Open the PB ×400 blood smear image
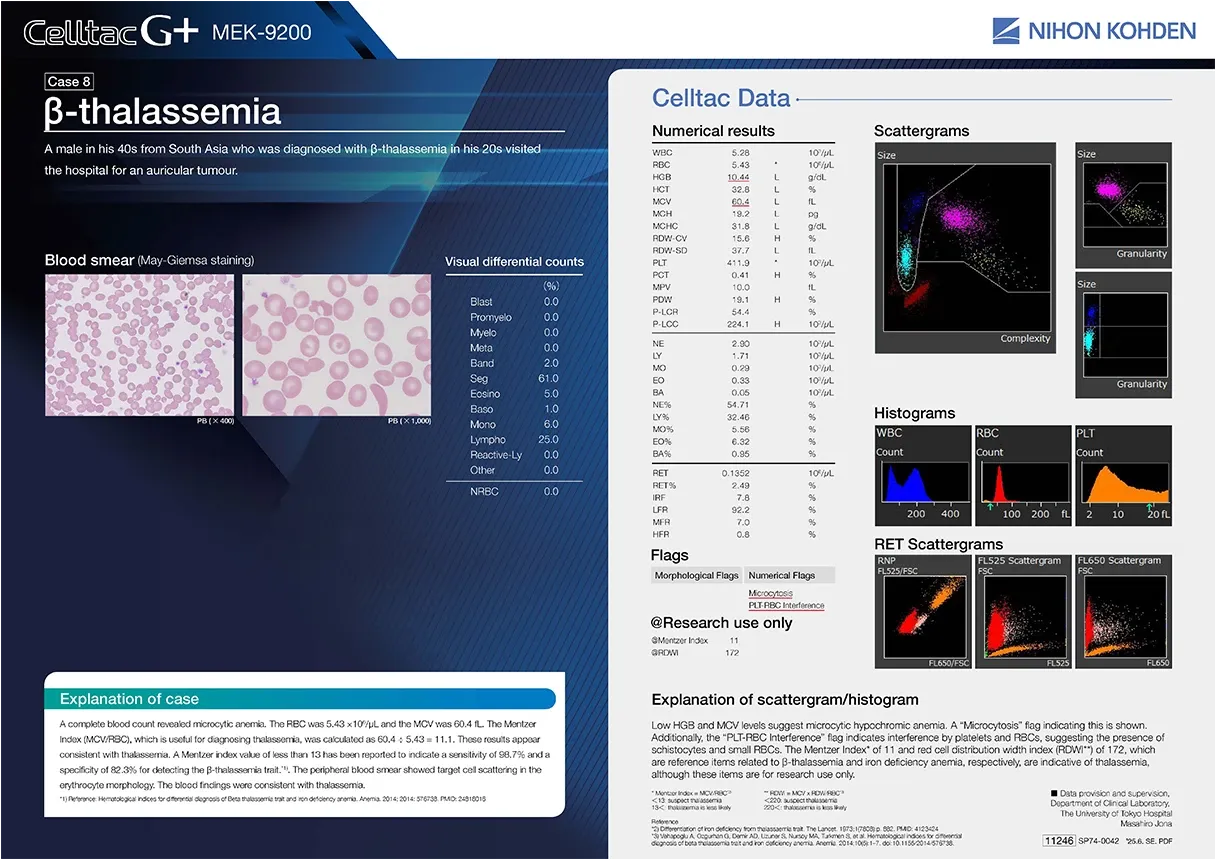 (139, 345)
